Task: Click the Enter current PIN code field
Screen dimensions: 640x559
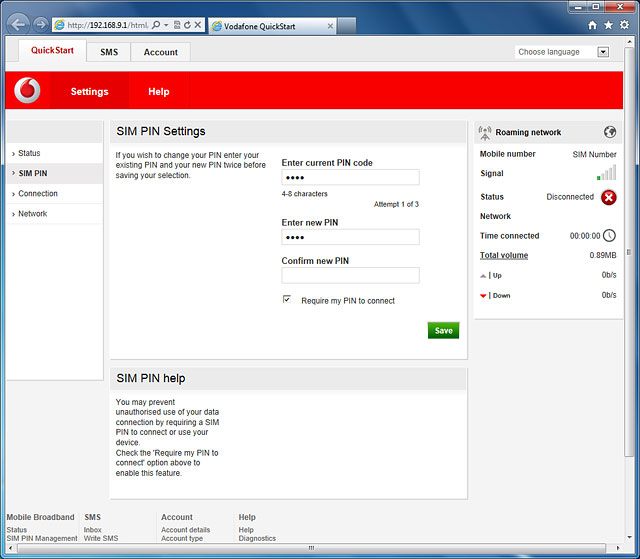Action: pos(350,177)
